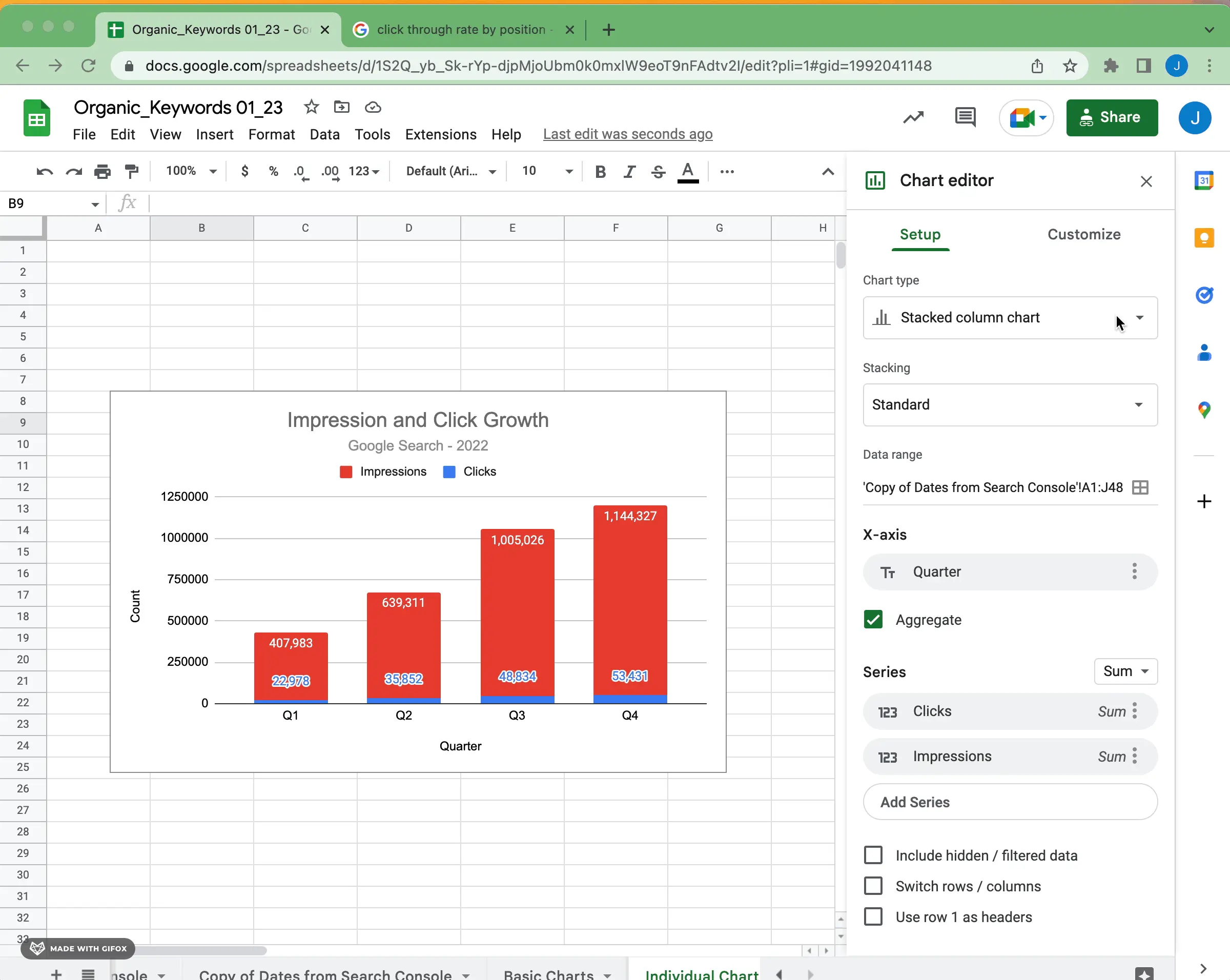Enable Switch rows / columns
1230x980 pixels.
coord(873,886)
